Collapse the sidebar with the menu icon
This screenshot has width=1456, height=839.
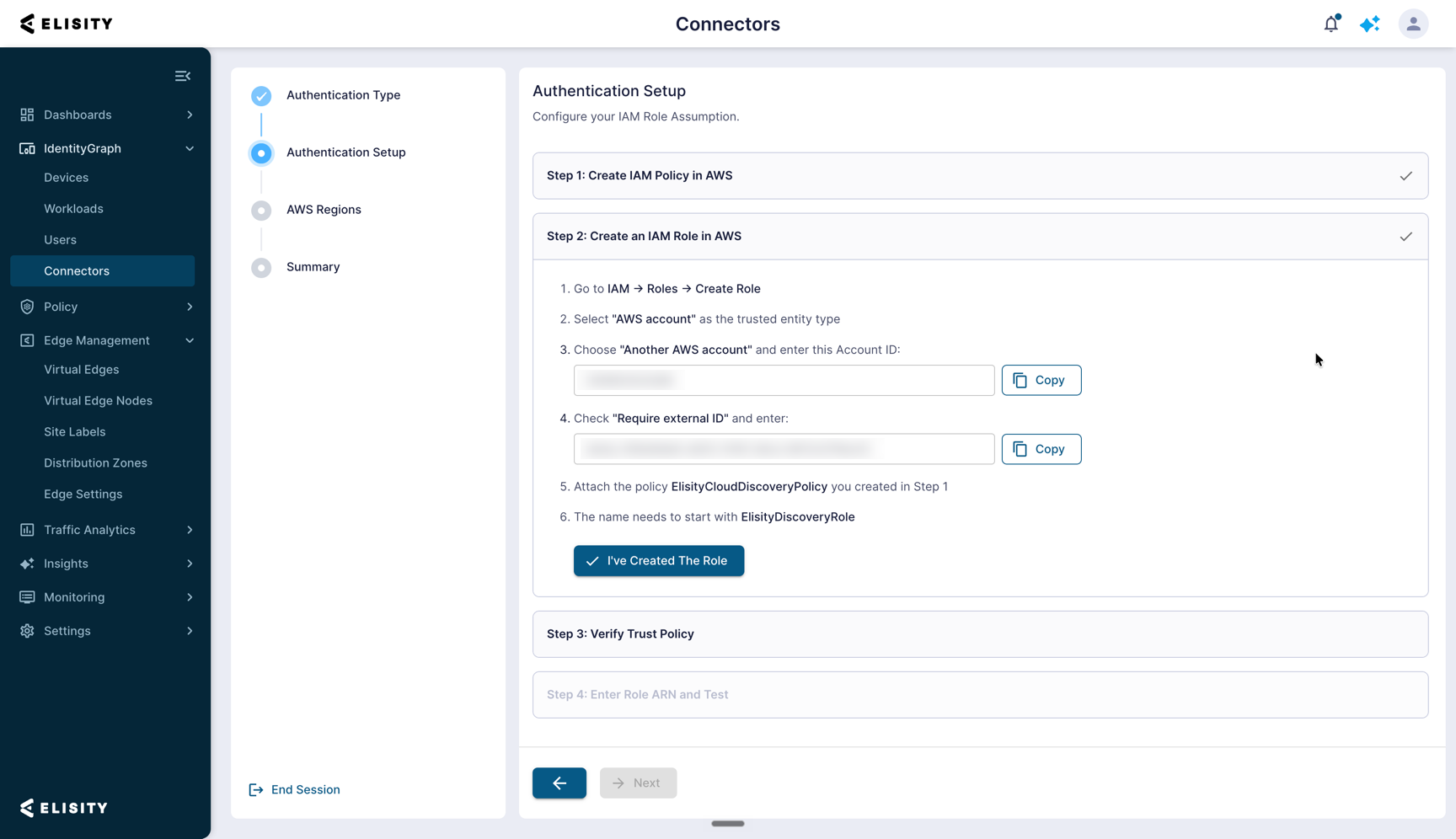click(183, 76)
